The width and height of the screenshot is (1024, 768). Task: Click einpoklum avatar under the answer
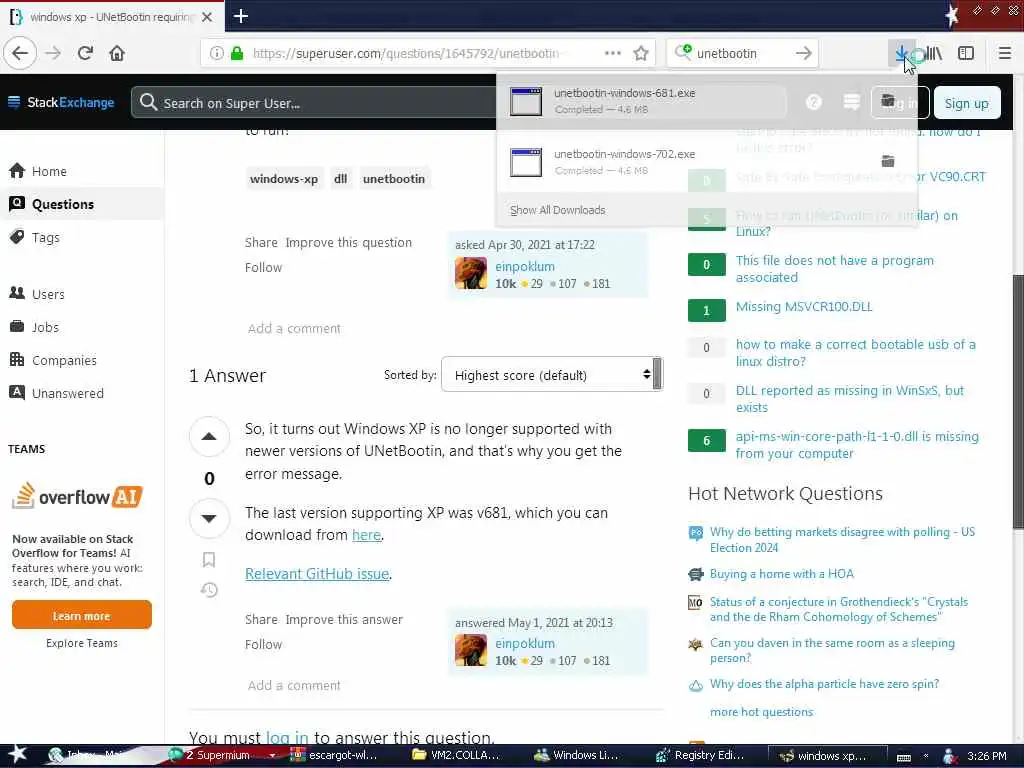pos(471,650)
